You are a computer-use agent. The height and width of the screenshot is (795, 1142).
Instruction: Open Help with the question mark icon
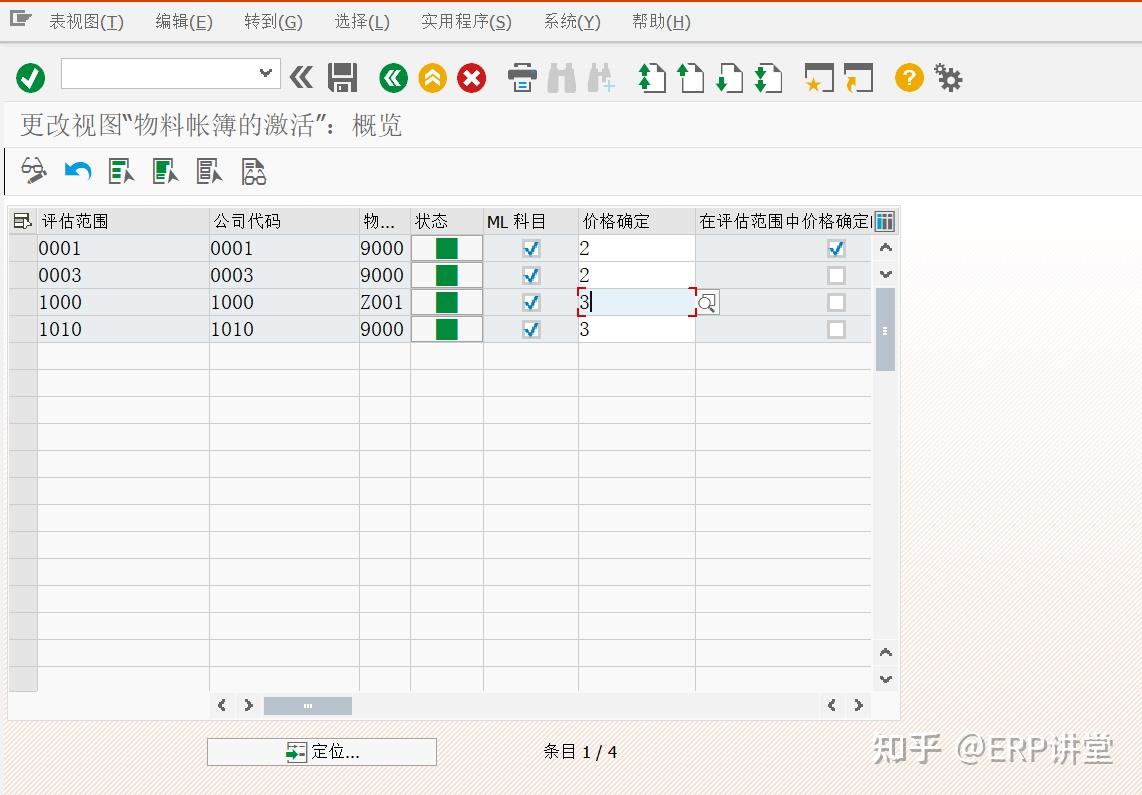tap(907, 77)
